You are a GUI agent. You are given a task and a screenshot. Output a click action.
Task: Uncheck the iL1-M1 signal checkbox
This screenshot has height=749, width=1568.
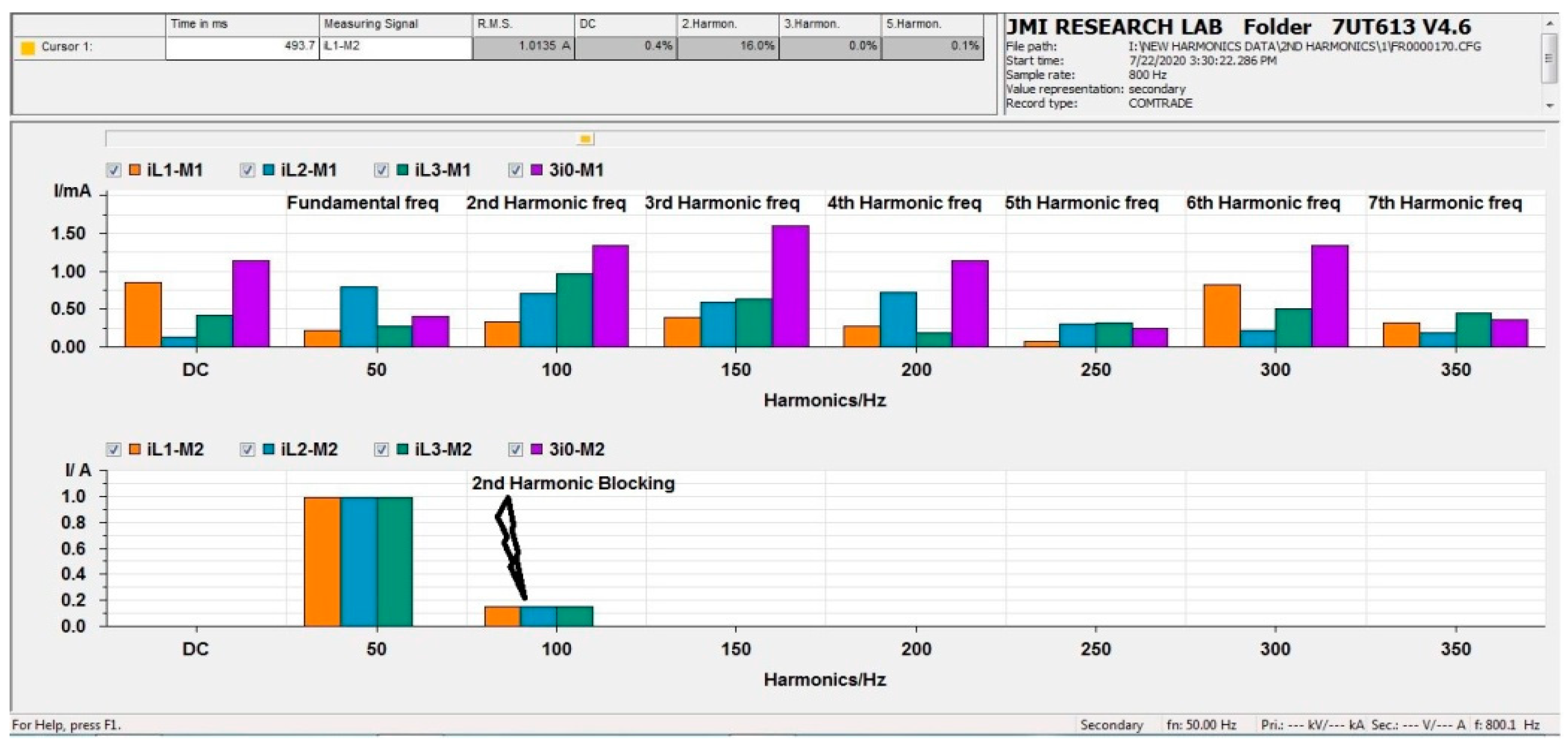pyautogui.click(x=114, y=170)
